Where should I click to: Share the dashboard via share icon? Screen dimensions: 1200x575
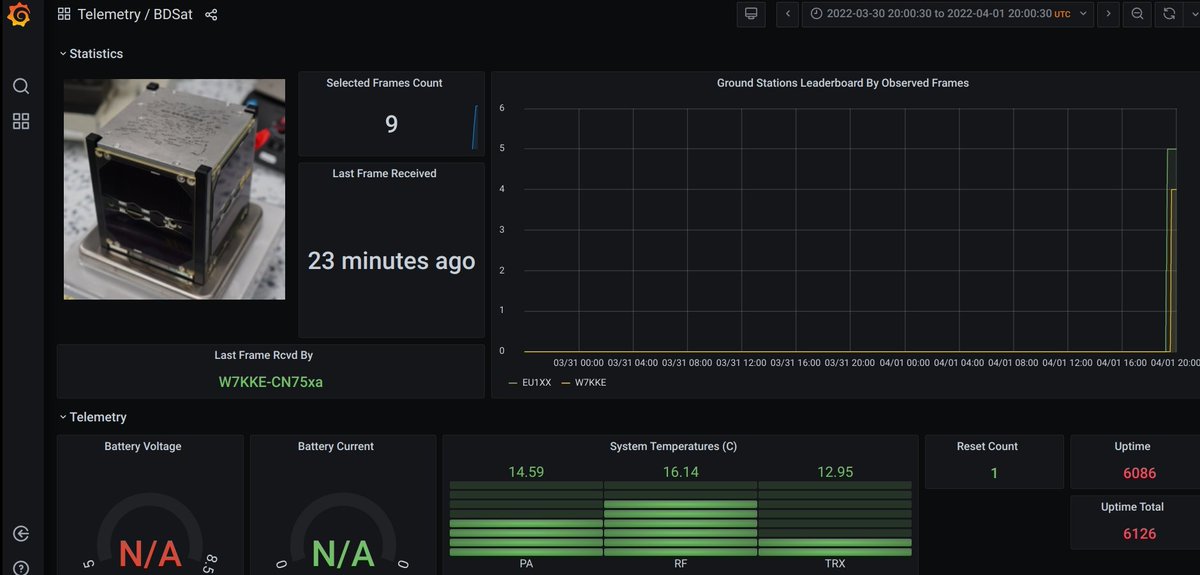pos(211,15)
